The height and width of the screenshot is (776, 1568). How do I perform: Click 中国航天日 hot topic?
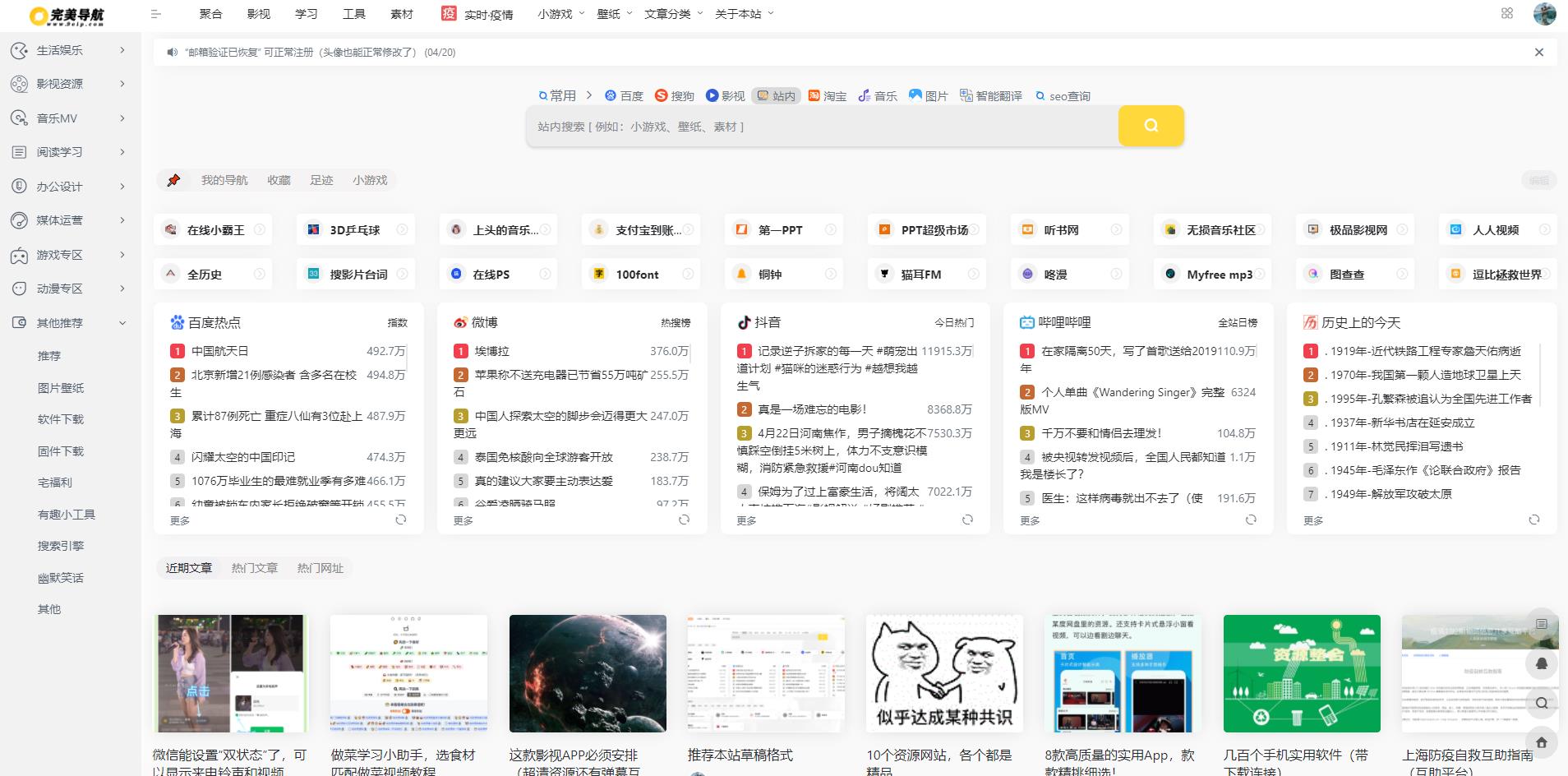[219, 351]
